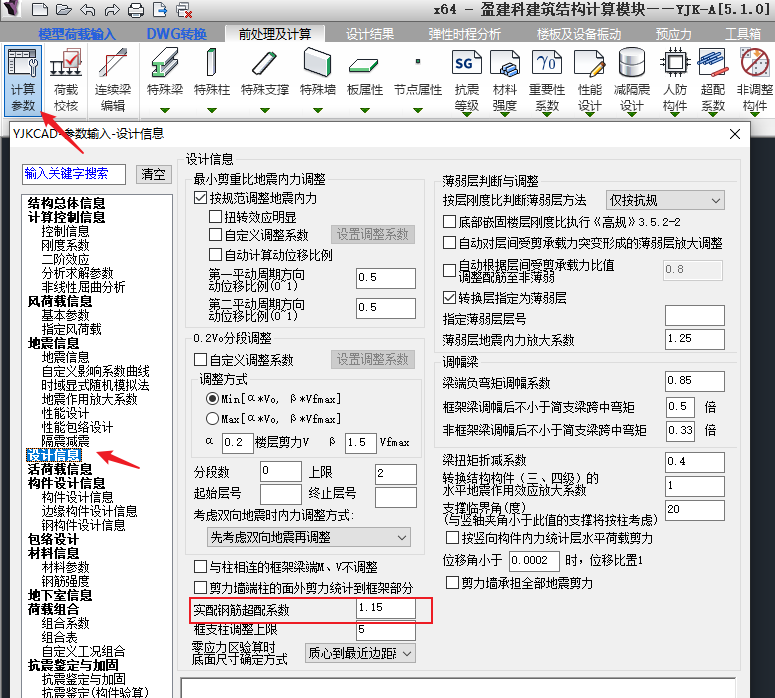
Task: Open the 人防构件 icon
Action: click(x=675, y=62)
